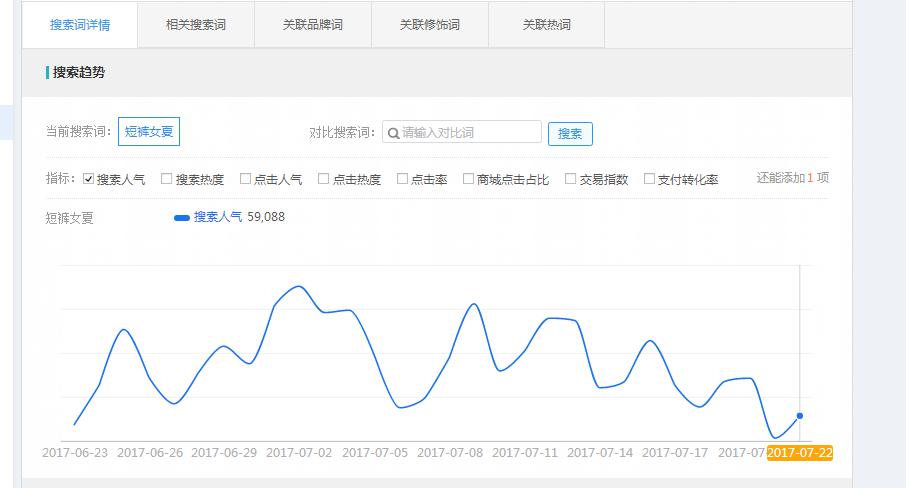Click the 搜索 button
The width and height of the screenshot is (906, 488).
(x=570, y=134)
